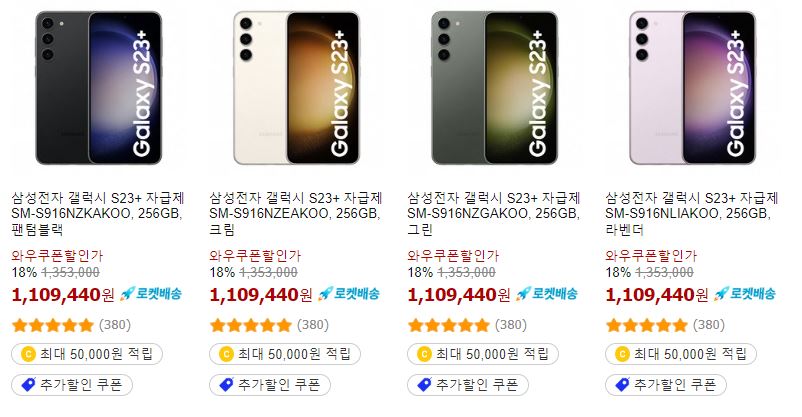The image size is (802, 417).
Task: Click the coin icon on Phantom Black reward badge
Action: click(28, 354)
